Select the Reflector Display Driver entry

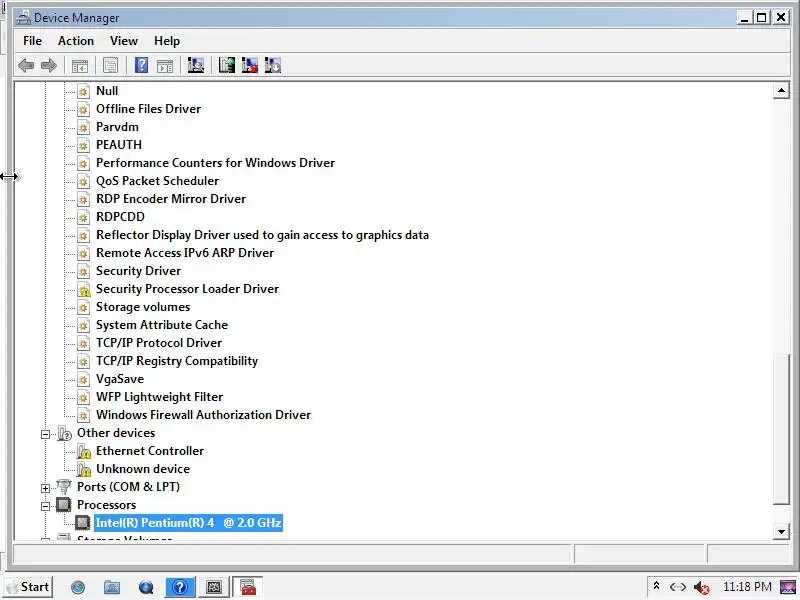pyautogui.click(x=262, y=235)
